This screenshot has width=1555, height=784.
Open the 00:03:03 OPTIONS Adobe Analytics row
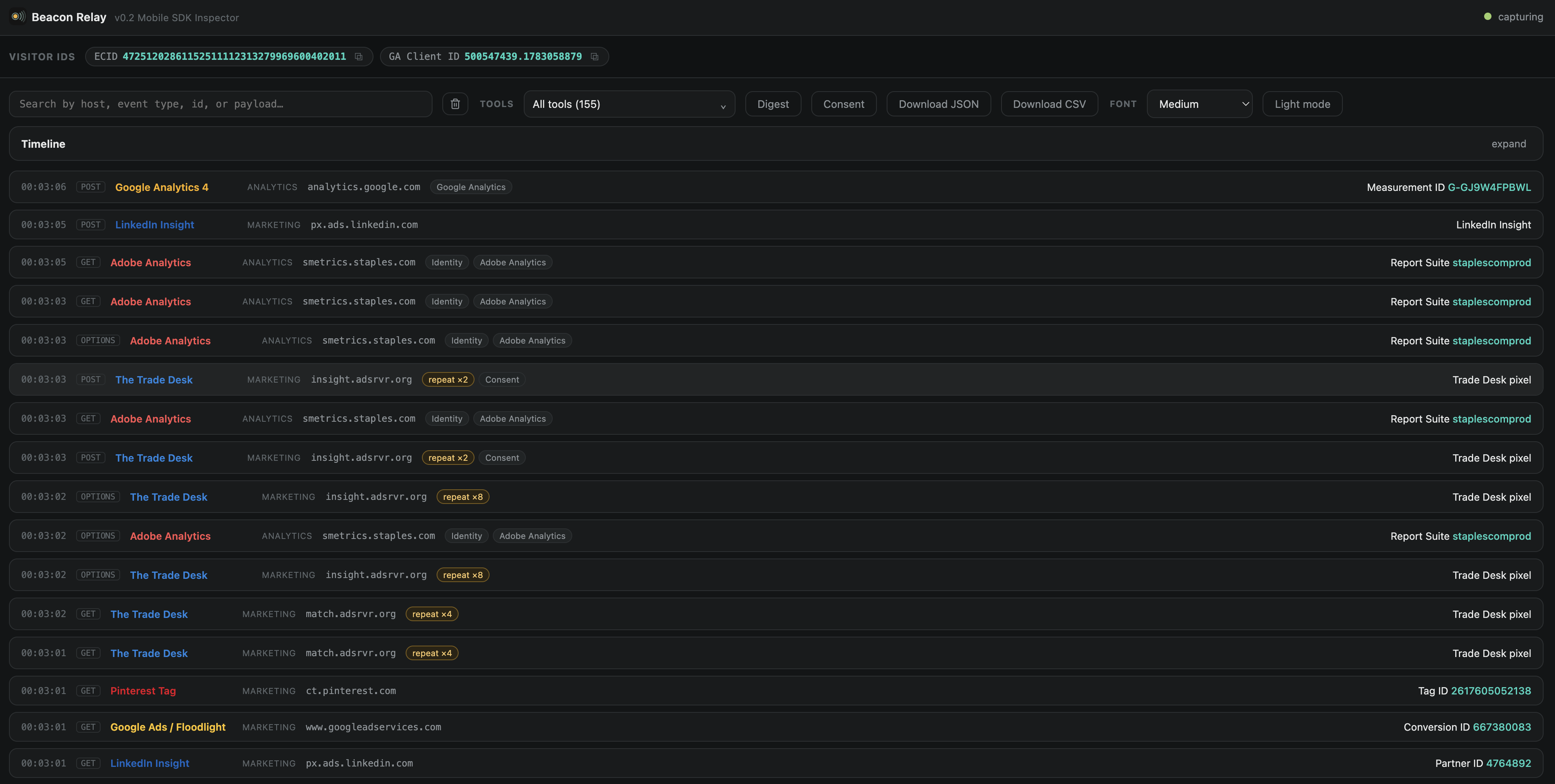(x=776, y=340)
